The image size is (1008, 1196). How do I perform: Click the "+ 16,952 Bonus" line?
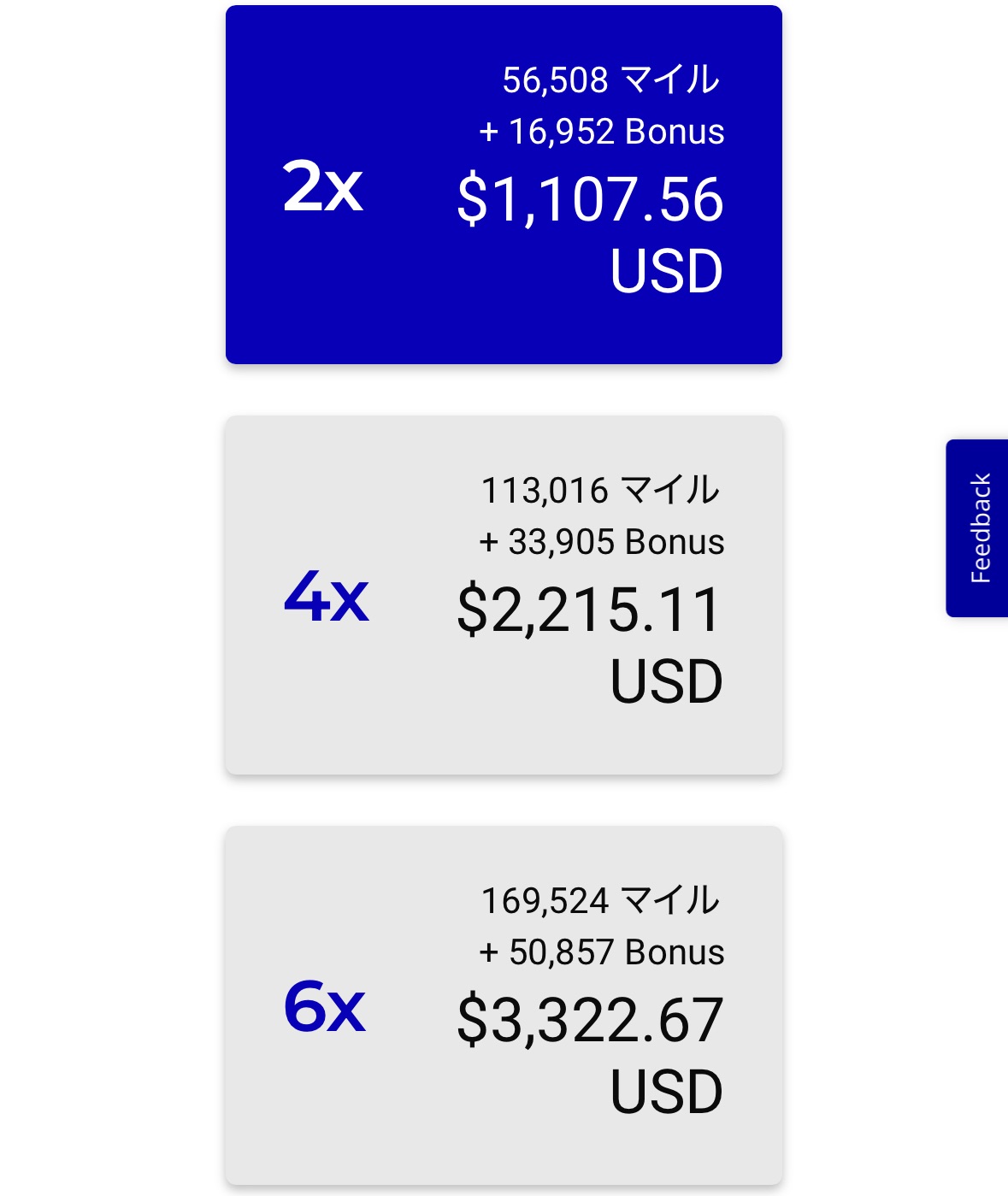(x=602, y=133)
